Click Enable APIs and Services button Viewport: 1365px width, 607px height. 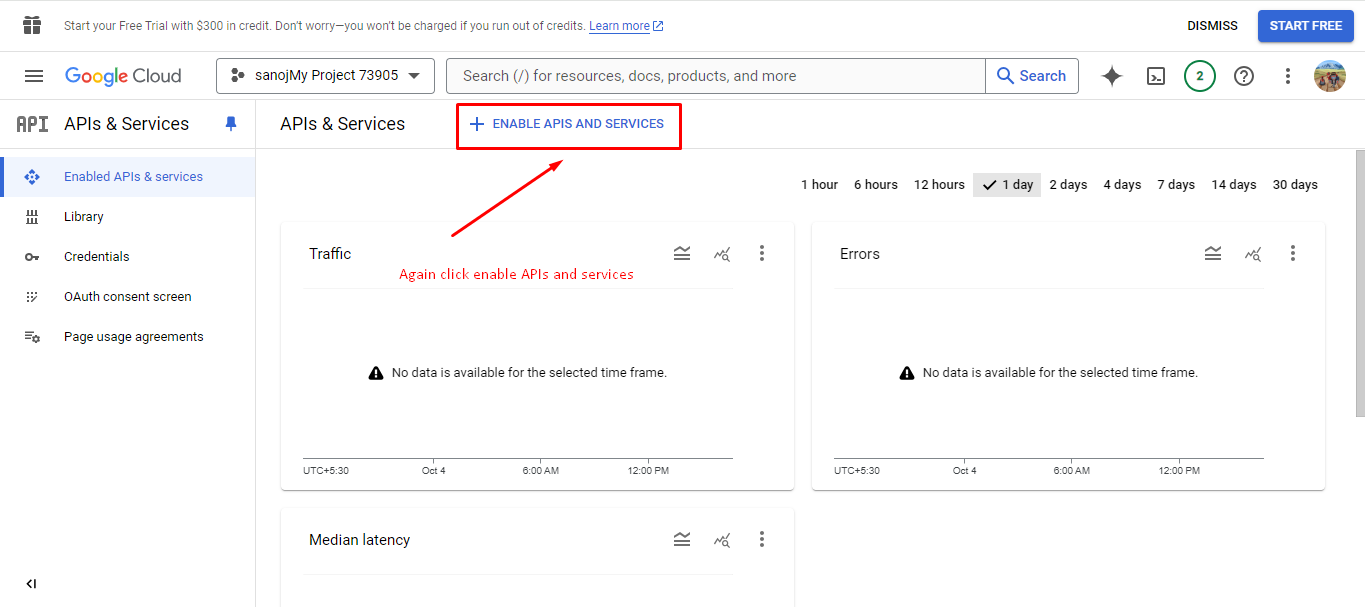coord(567,124)
